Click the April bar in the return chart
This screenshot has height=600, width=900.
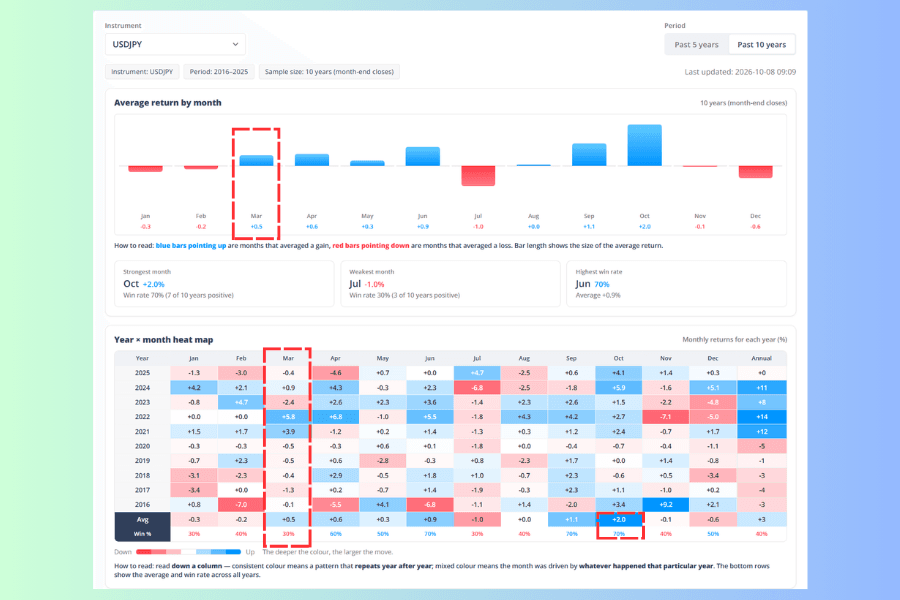[x=312, y=160]
